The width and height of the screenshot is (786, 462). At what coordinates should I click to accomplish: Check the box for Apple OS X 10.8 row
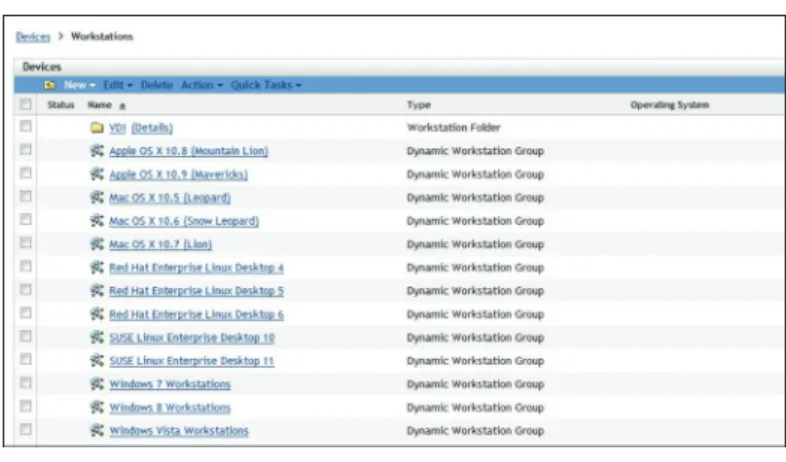[26, 149]
